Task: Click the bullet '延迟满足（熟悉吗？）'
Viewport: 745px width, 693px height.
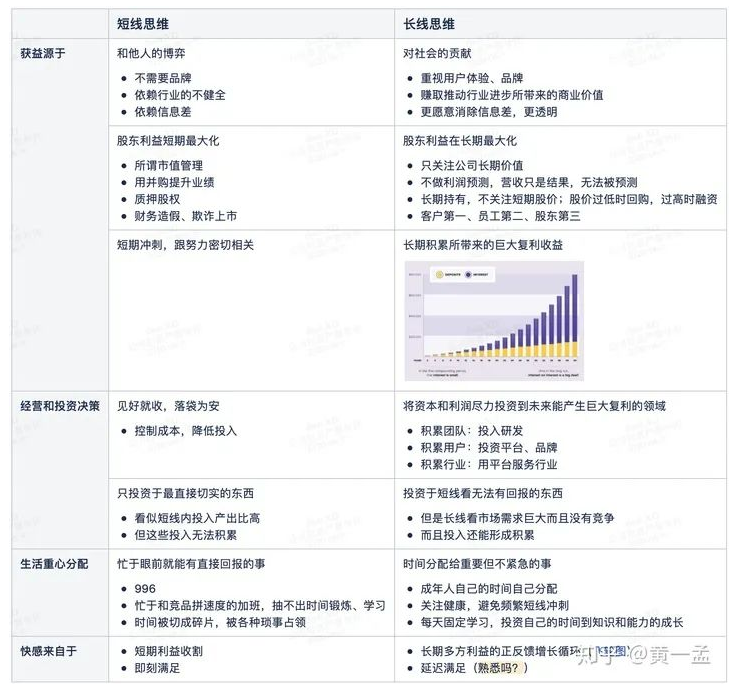Action: (474, 668)
